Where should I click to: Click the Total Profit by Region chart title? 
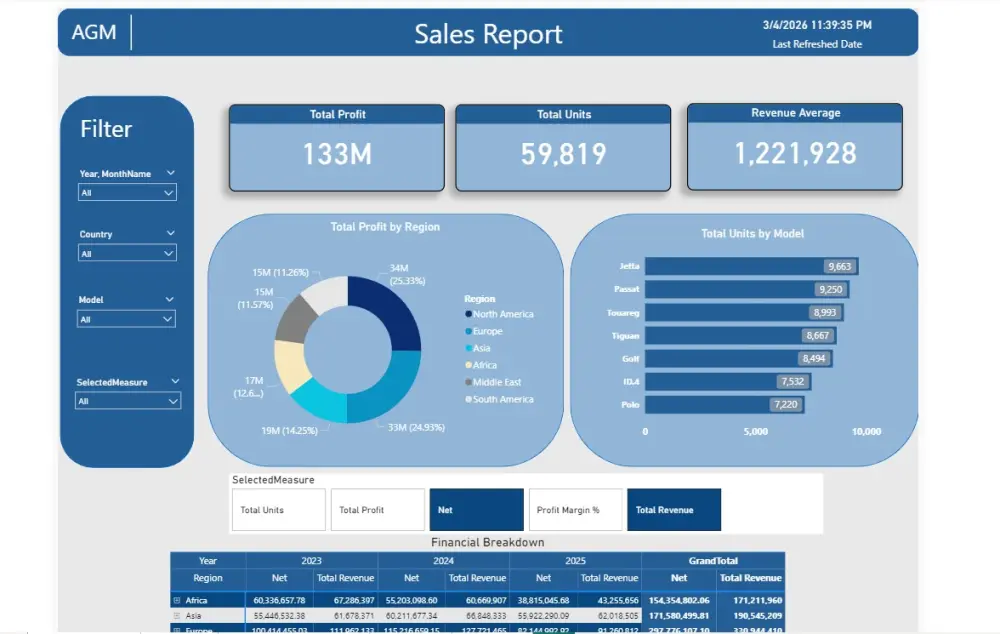tap(385, 226)
